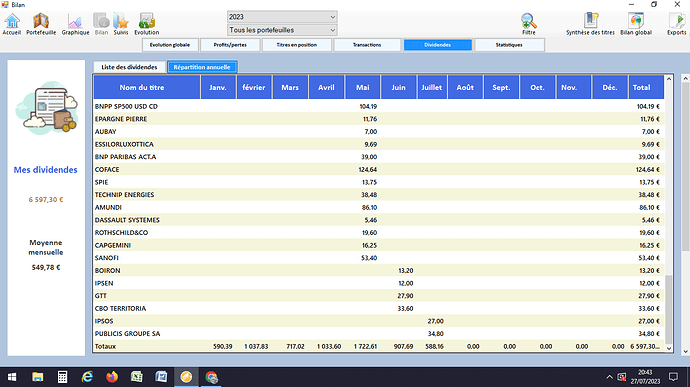Select the BNPP SP500 USD CD row
This screenshot has height=387, width=690.
[378, 106]
